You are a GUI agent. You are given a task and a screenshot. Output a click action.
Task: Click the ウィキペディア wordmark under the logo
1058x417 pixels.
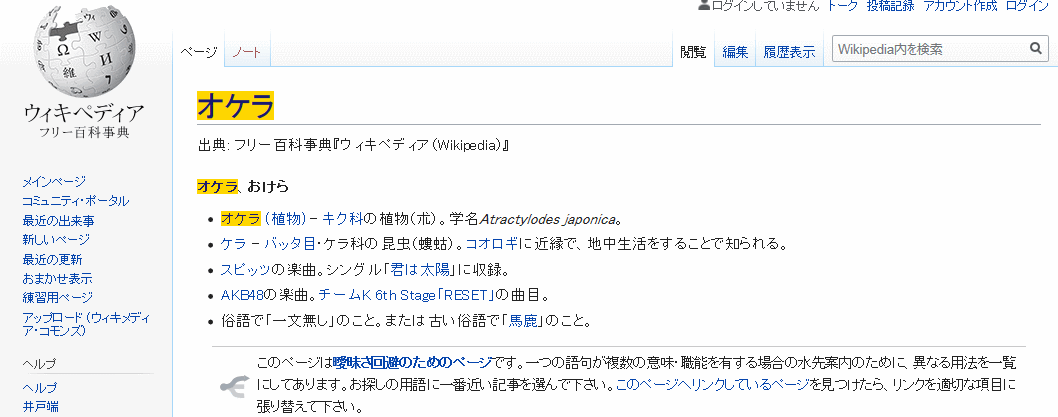point(84,113)
